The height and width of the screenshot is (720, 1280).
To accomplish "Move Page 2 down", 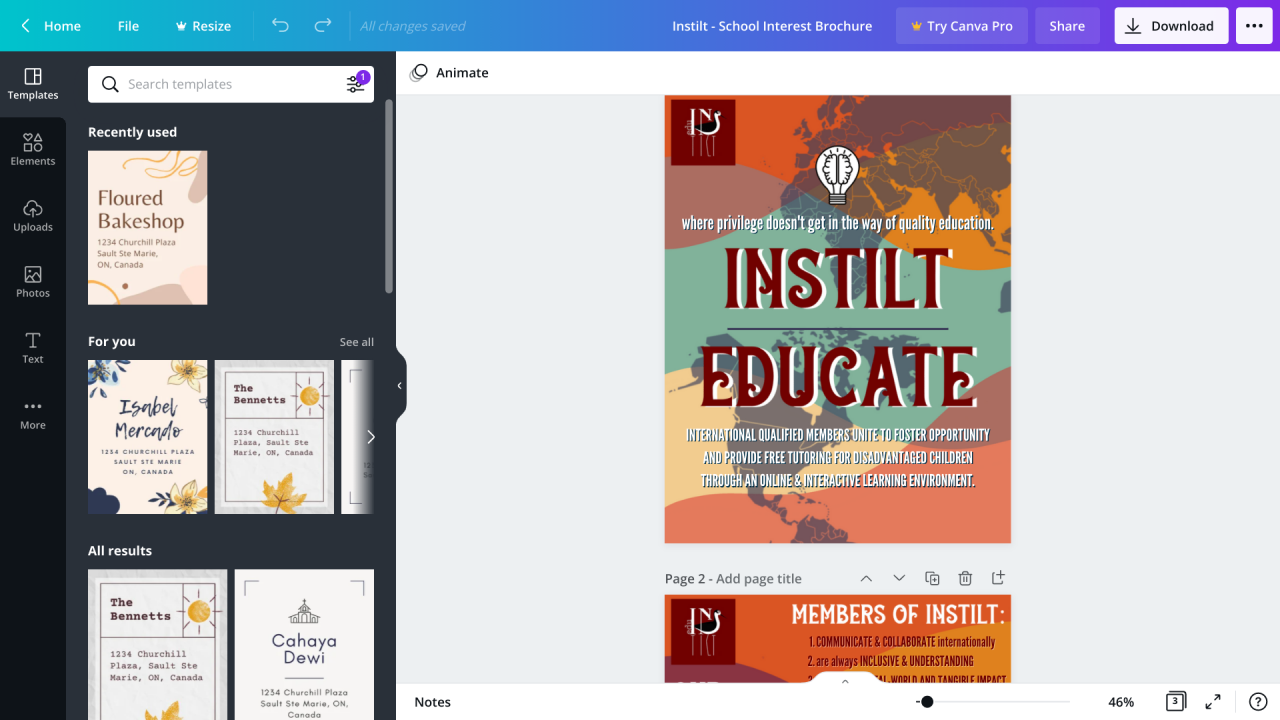I will pyautogui.click(x=899, y=578).
